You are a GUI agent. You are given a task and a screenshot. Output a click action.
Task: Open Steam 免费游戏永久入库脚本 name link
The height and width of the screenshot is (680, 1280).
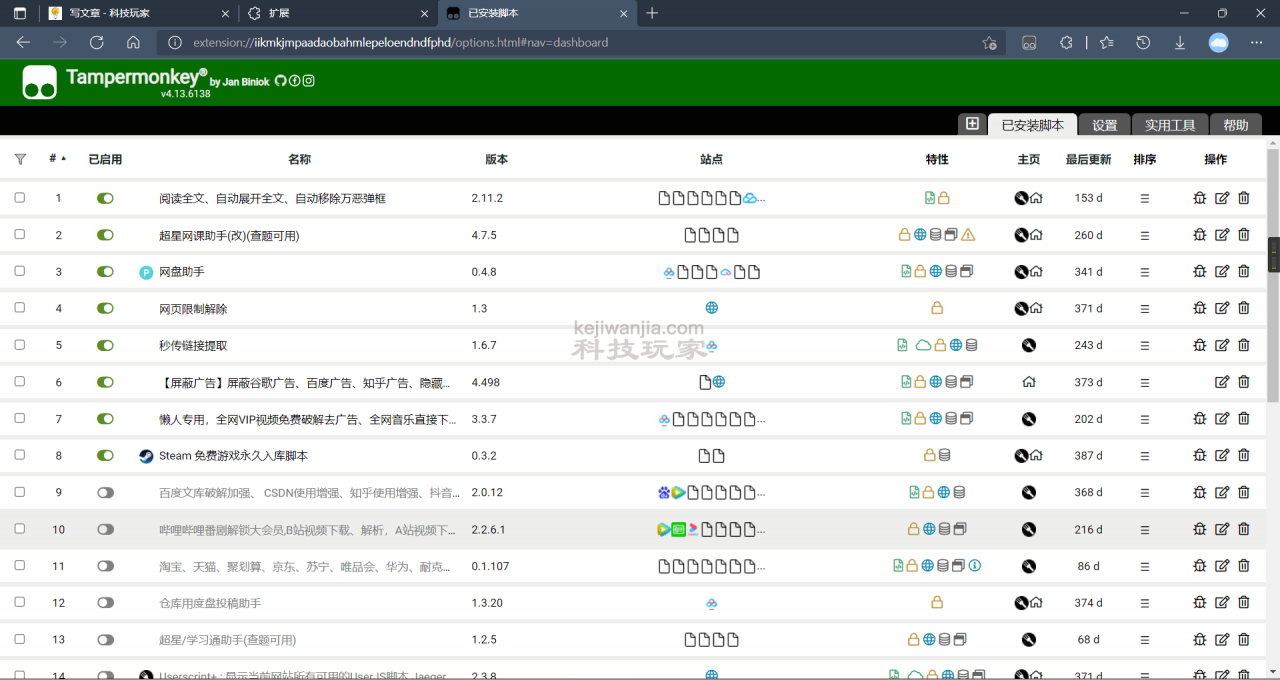click(x=233, y=456)
